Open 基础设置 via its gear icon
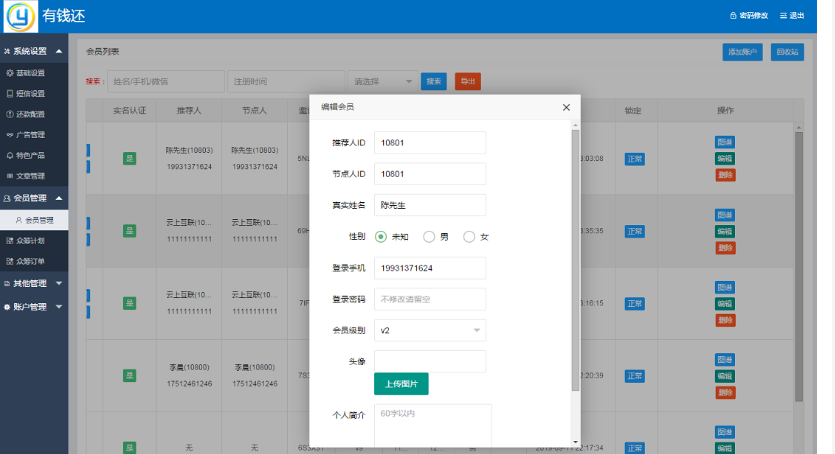This screenshot has height=454, width=835. [x=10, y=73]
